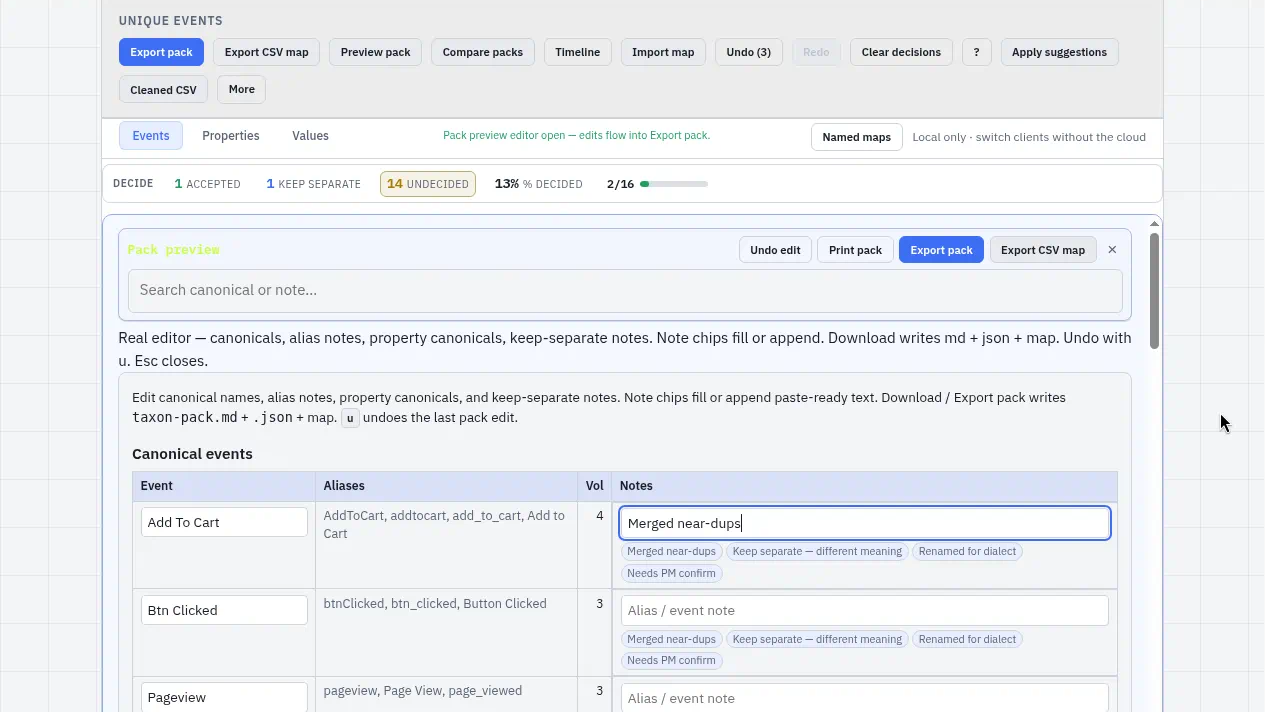The image size is (1265, 712).
Task: Click the scrollbar up arrow
Action: (x=1155, y=224)
